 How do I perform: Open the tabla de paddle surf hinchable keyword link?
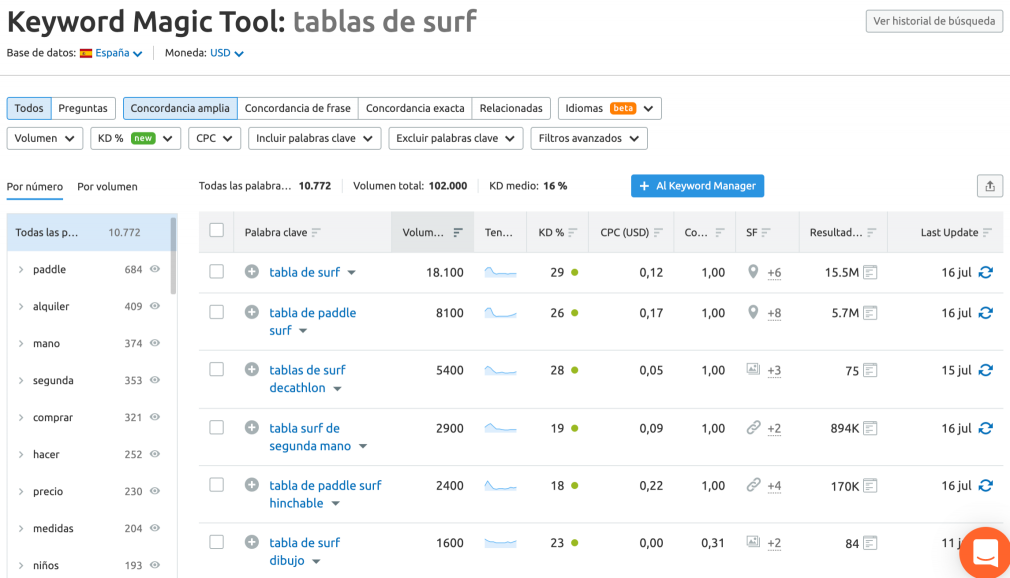(x=325, y=494)
